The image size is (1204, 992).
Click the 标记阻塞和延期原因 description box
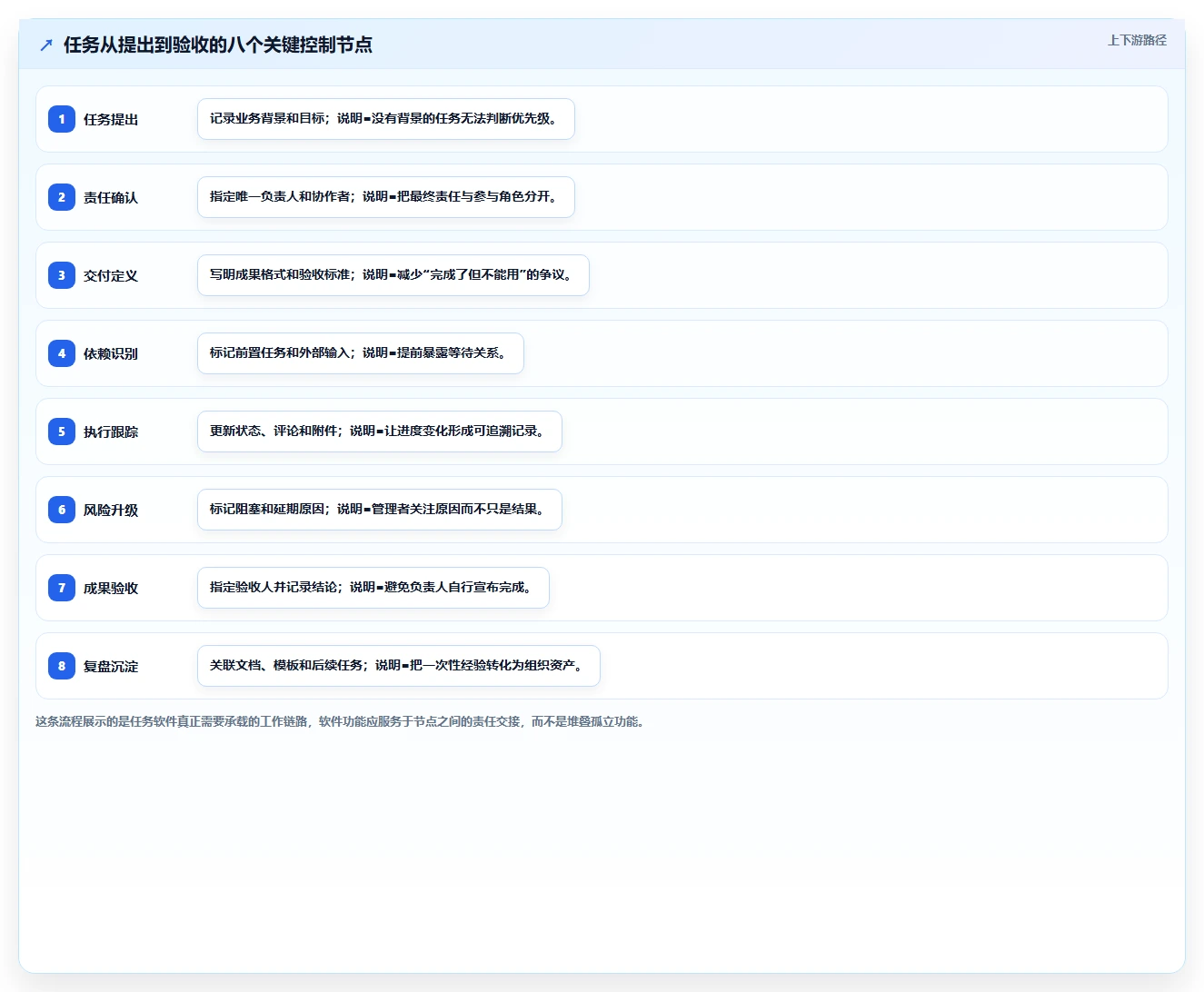click(x=380, y=510)
